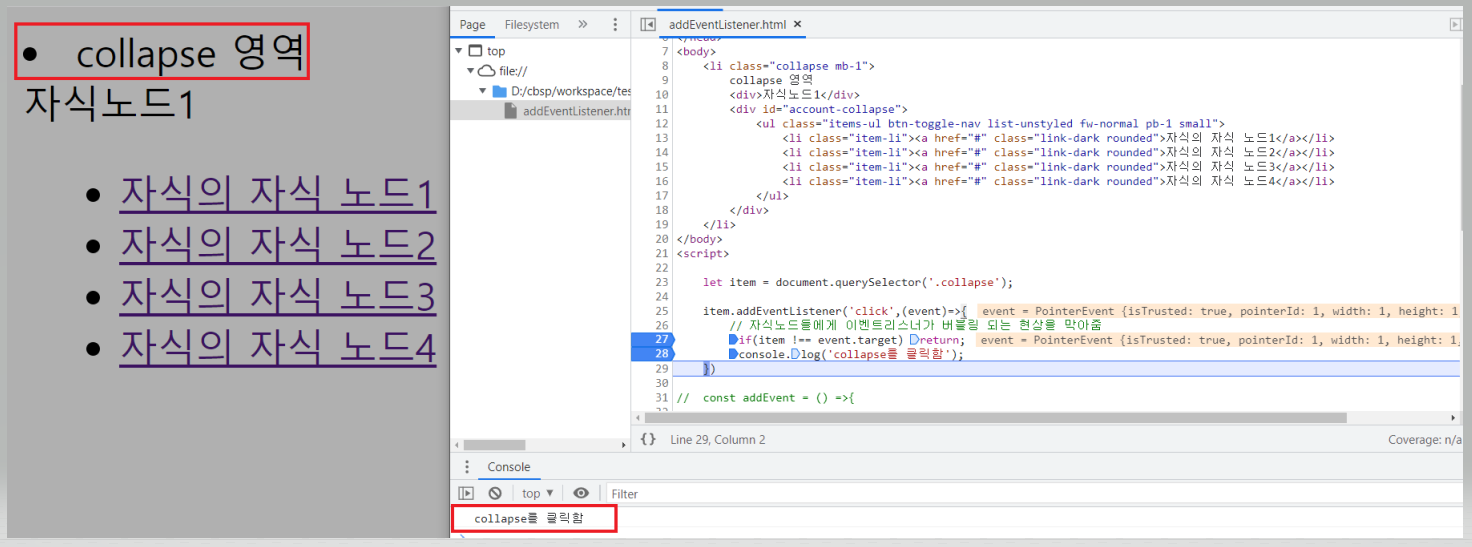The height and width of the screenshot is (547, 1472).
Task: Show more navigator tabs with double chevron
Action: pos(583,25)
